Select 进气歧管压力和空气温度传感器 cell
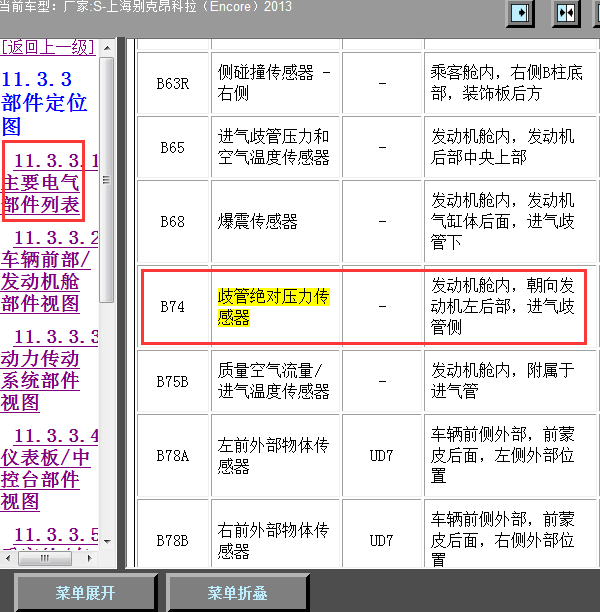600x612 pixels. 276,148
